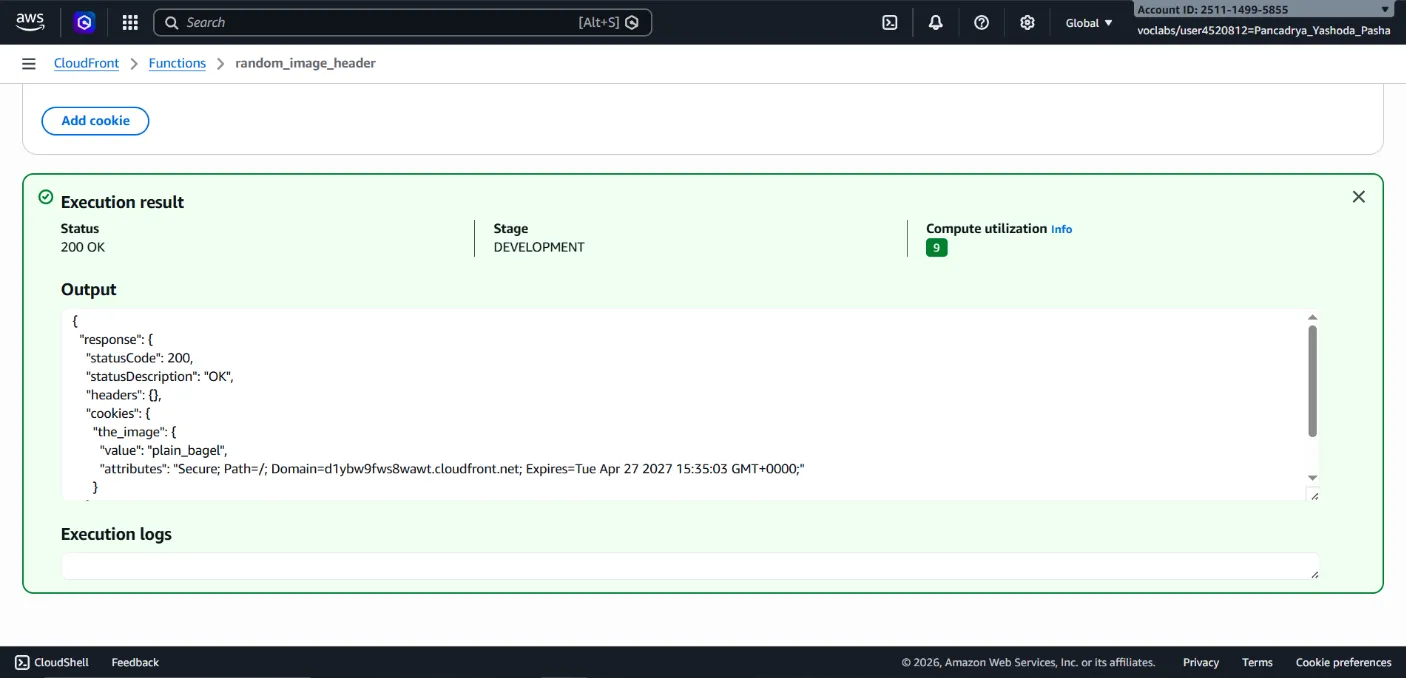Click the DEVELOPMENT stage value
1406x678 pixels.
(539, 247)
